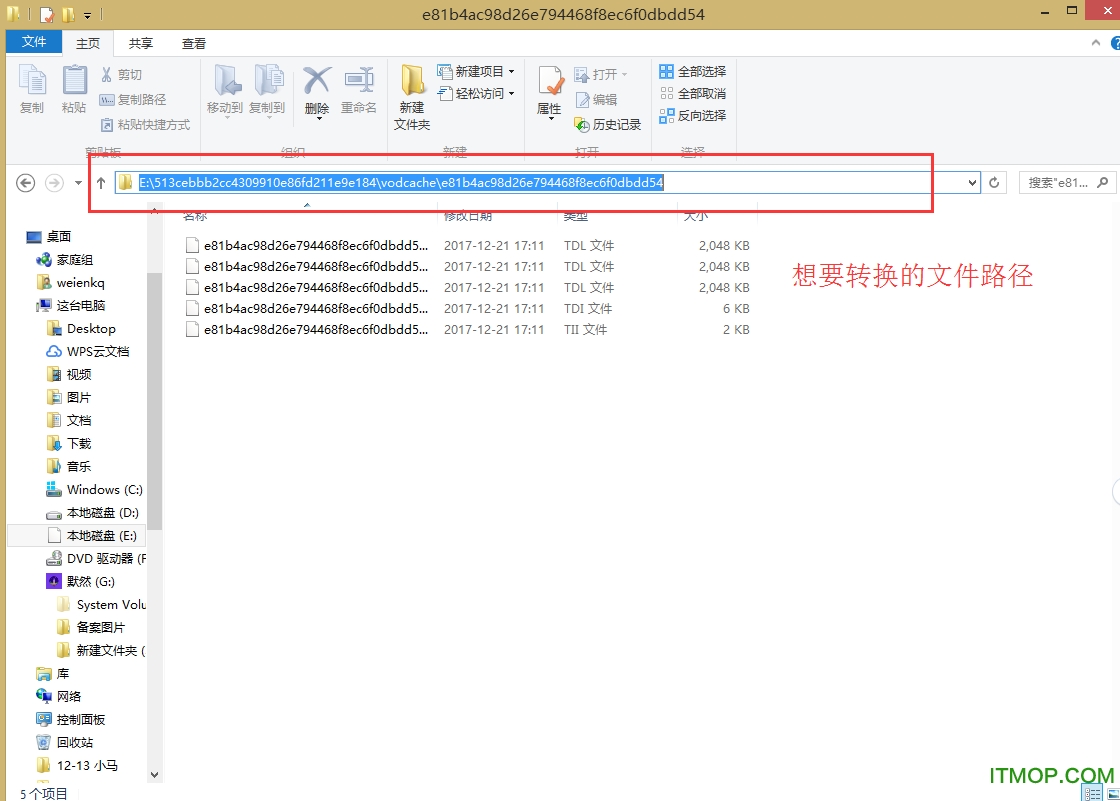The image size is (1120, 801).
Task: Click the Copy (复制) ribbon icon
Action: [32, 80]
